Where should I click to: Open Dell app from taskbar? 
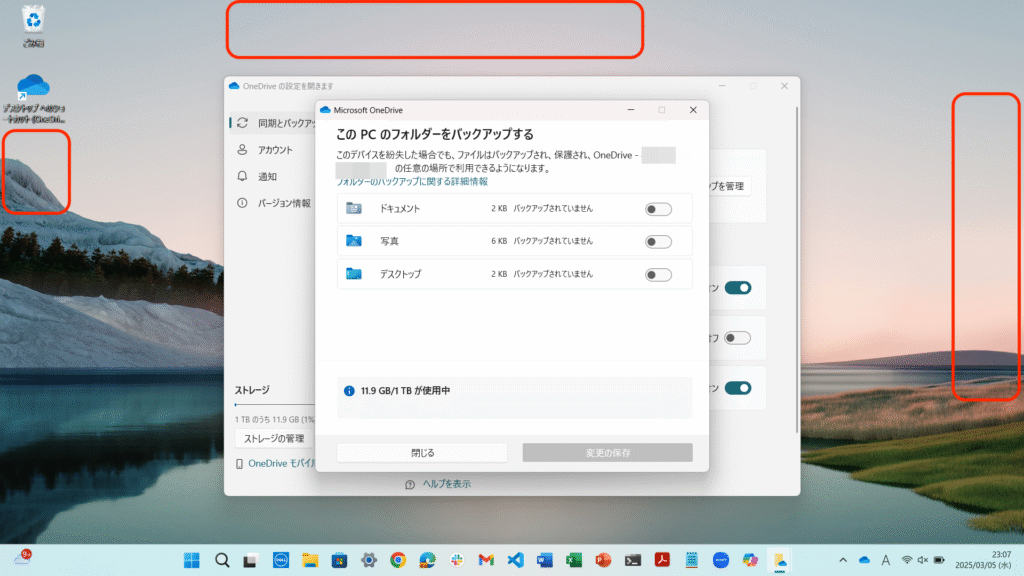tap(281, 560)
